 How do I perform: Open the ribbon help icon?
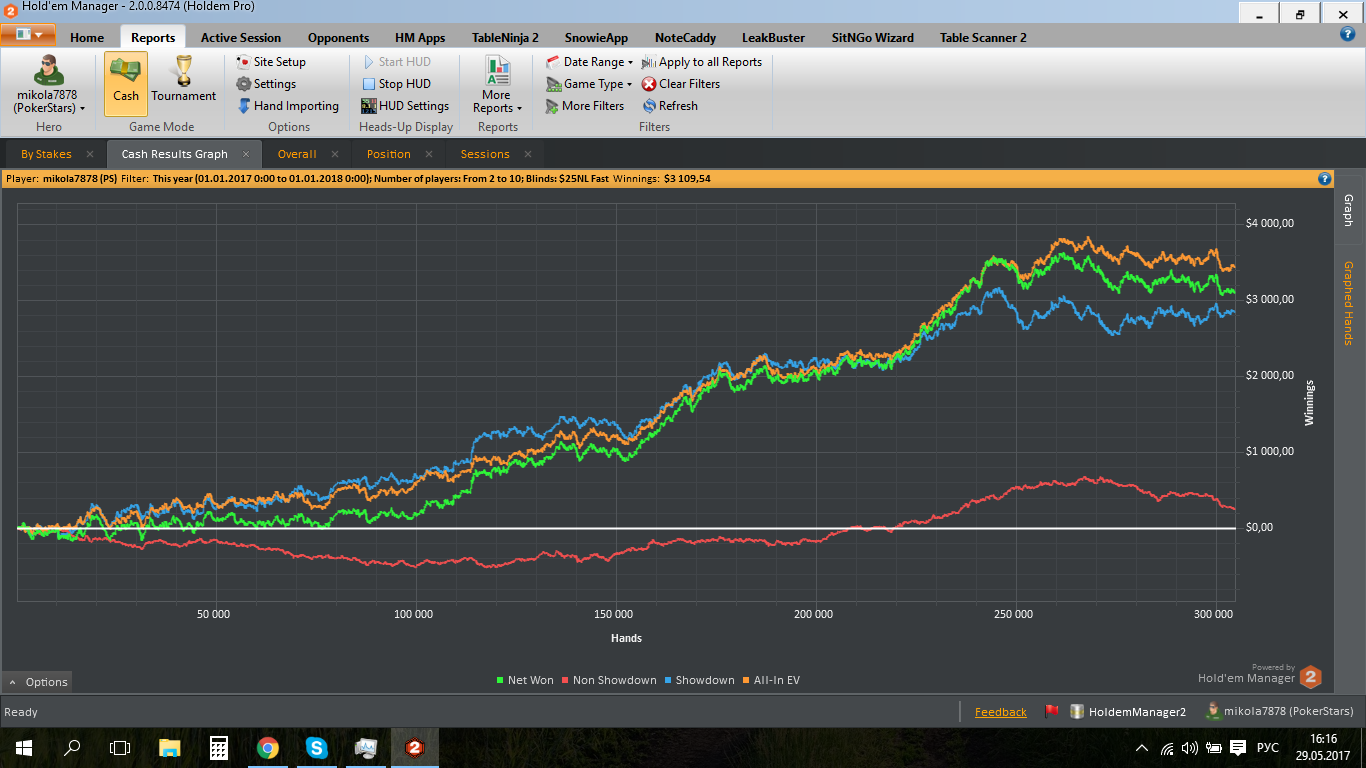click(1348, 34)
